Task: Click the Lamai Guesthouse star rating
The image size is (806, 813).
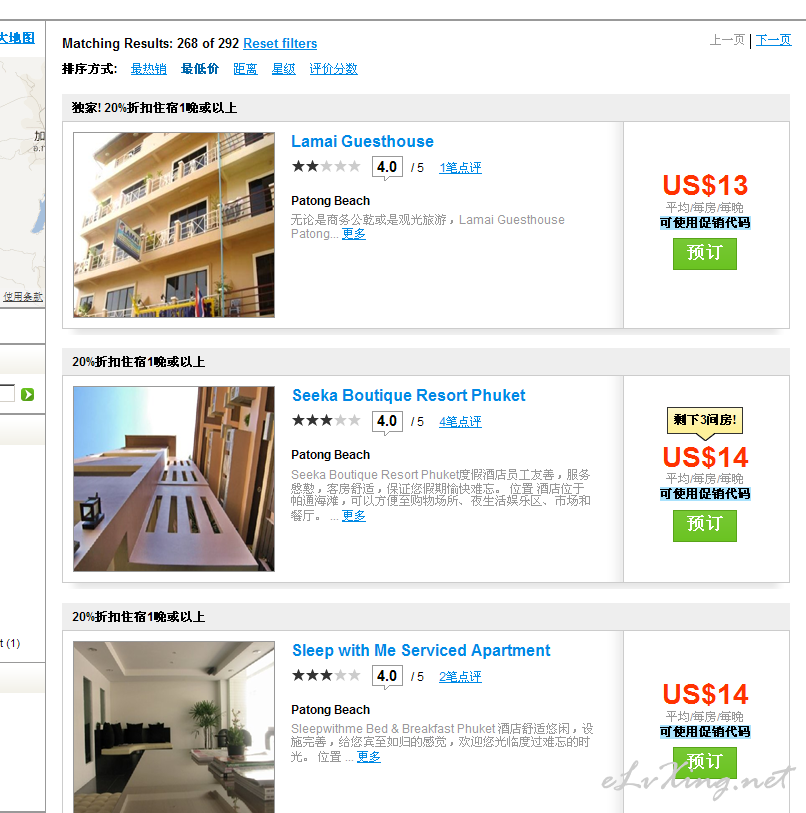Action: (x=326, y=166)
